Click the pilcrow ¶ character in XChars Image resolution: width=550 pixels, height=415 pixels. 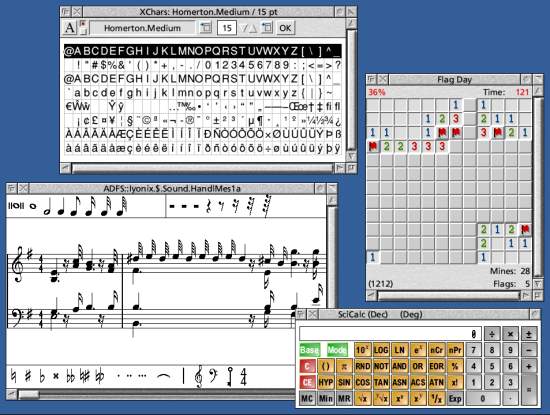pyautogui.click(x=260, y=120)
